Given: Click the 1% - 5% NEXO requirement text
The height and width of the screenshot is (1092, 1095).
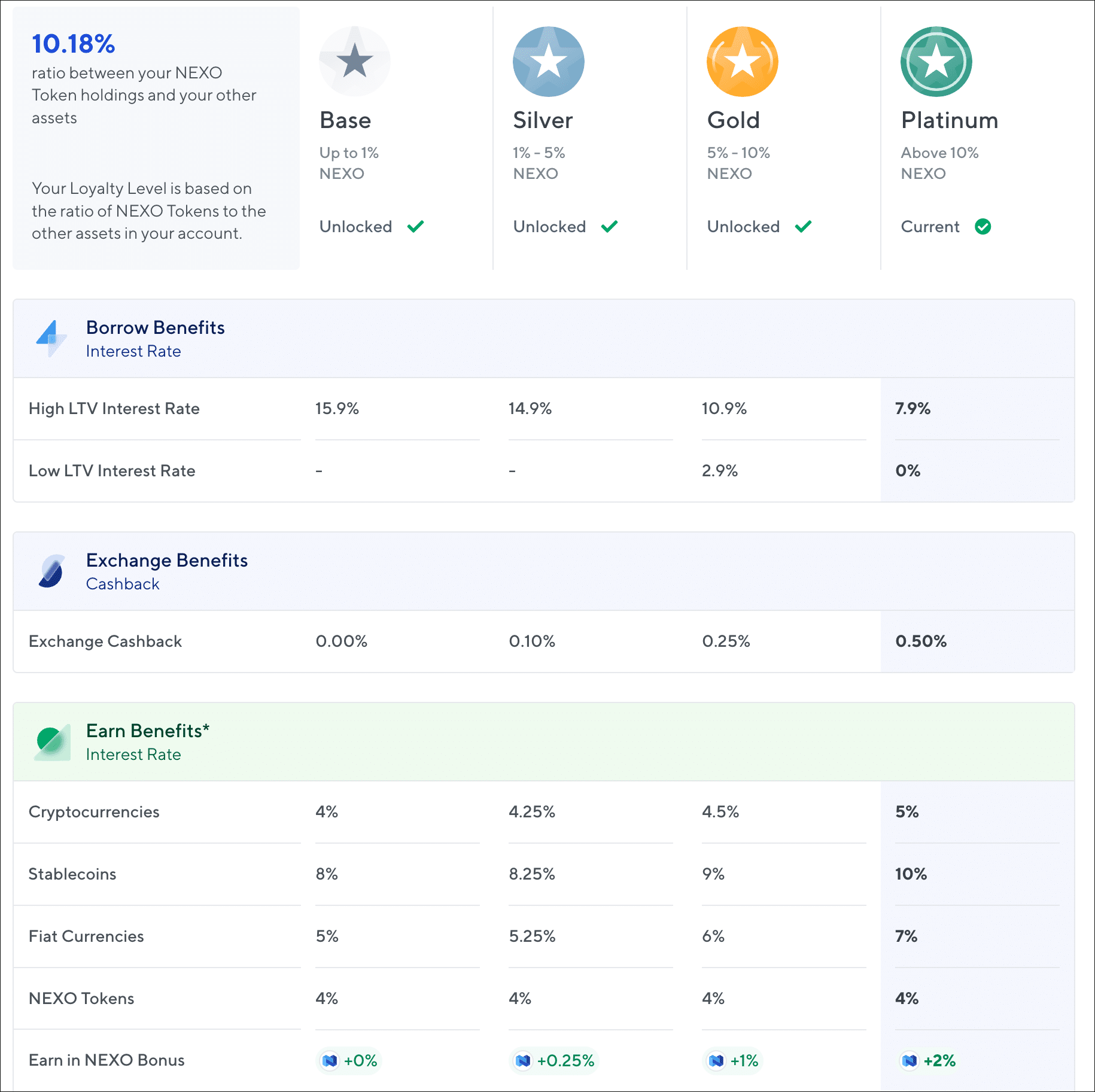Looking at the screenshot, I should tap(539, 163).
